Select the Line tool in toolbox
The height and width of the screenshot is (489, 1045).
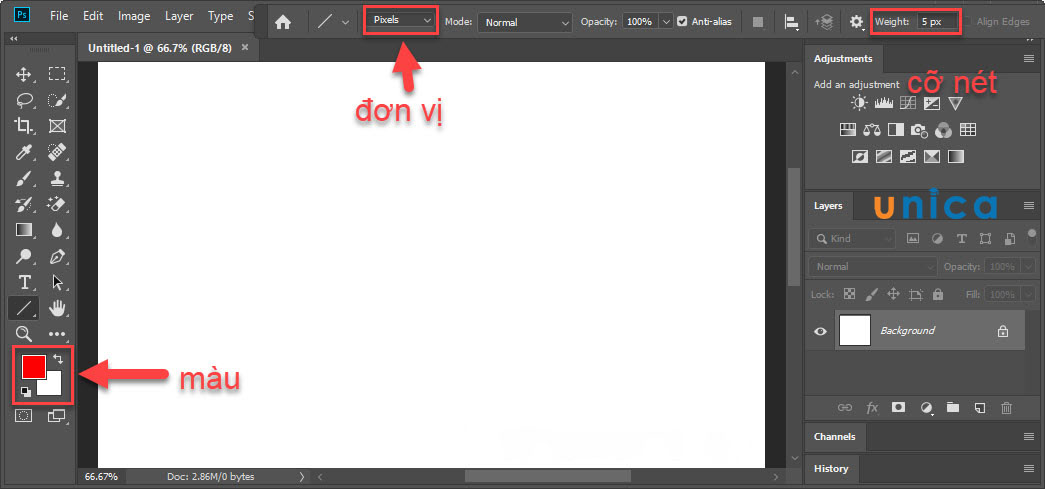(x=23, y=308)
